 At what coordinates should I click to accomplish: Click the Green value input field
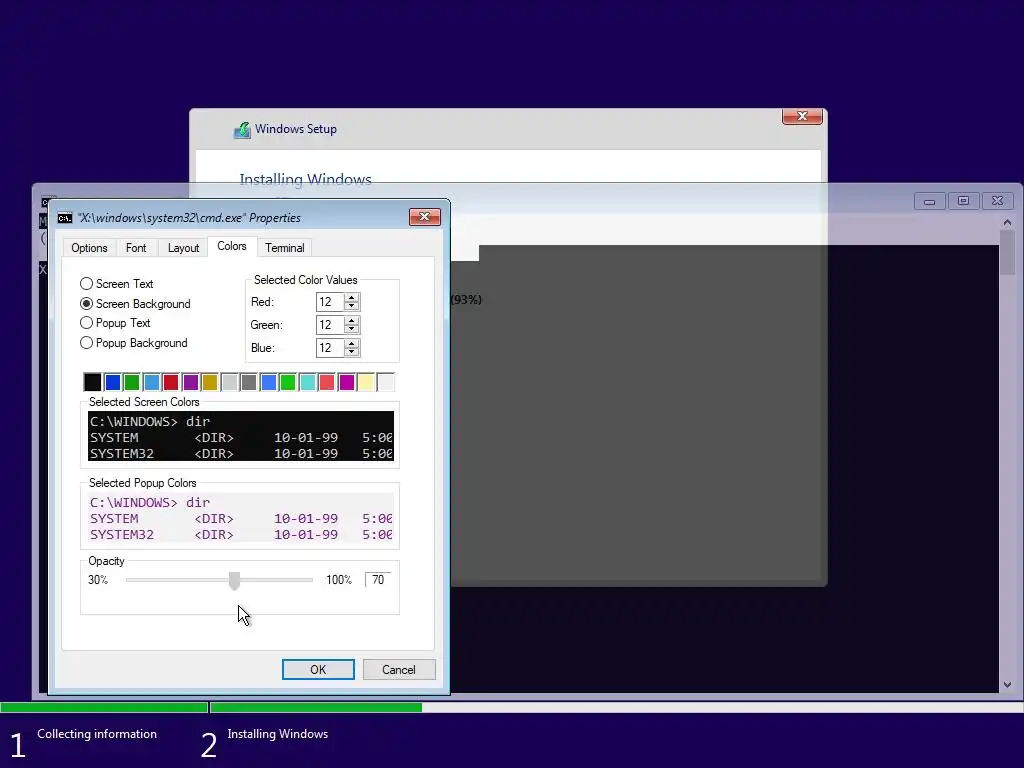pyautogui.click(x=330, y=325)
